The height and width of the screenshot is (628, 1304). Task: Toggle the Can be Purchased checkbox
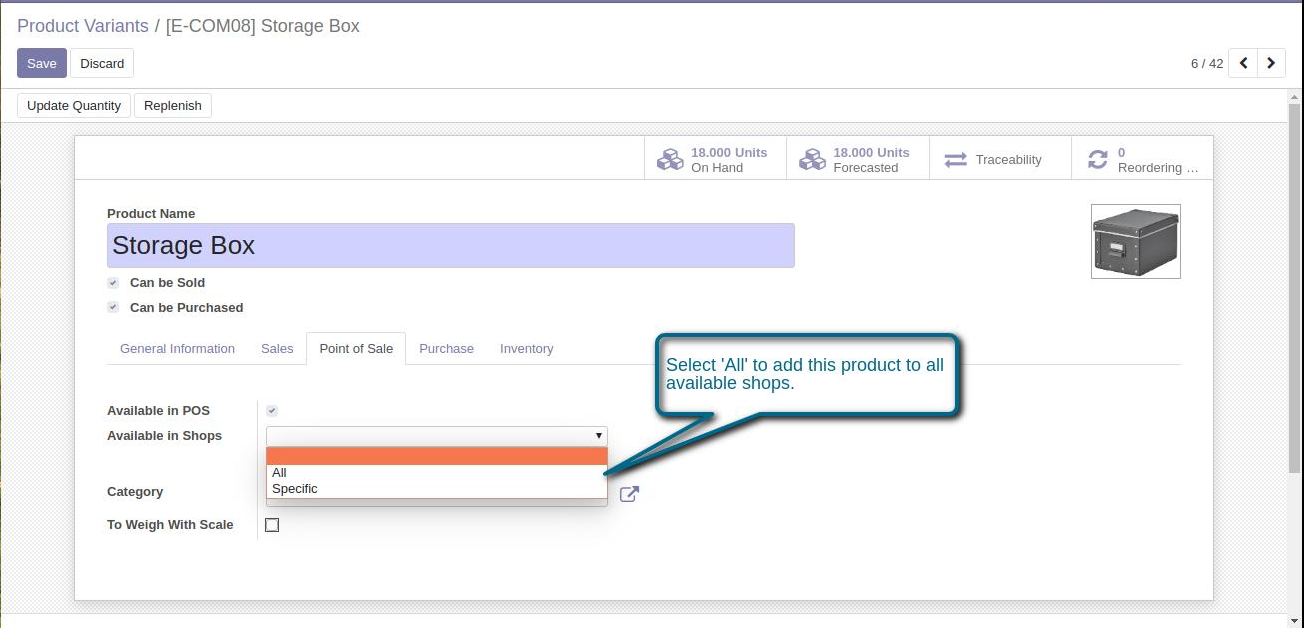click(x=113, y=308)
